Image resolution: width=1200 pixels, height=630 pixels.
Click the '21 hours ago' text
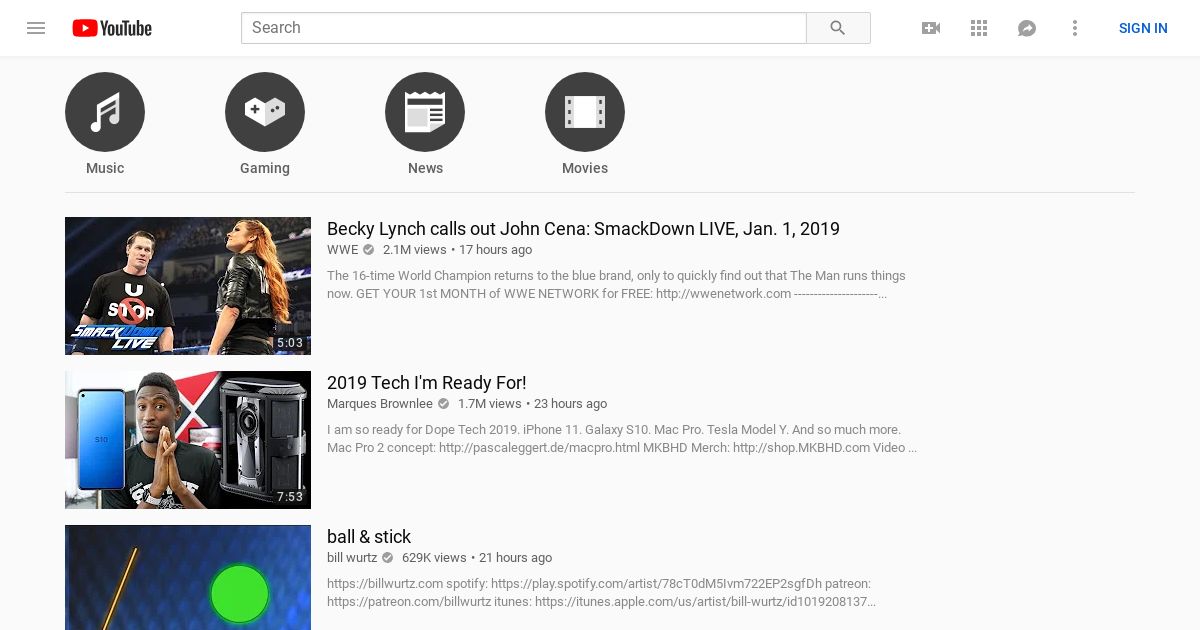515,558
